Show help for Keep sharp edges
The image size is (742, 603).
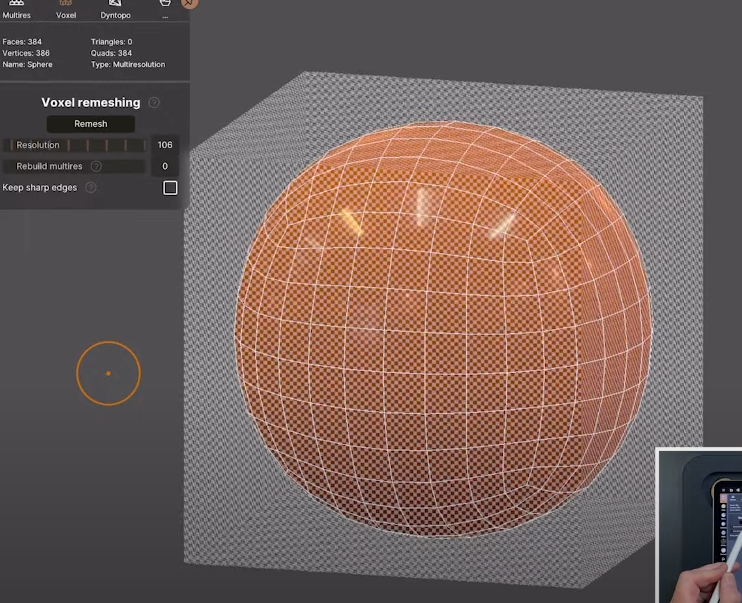tap(90, 187)
